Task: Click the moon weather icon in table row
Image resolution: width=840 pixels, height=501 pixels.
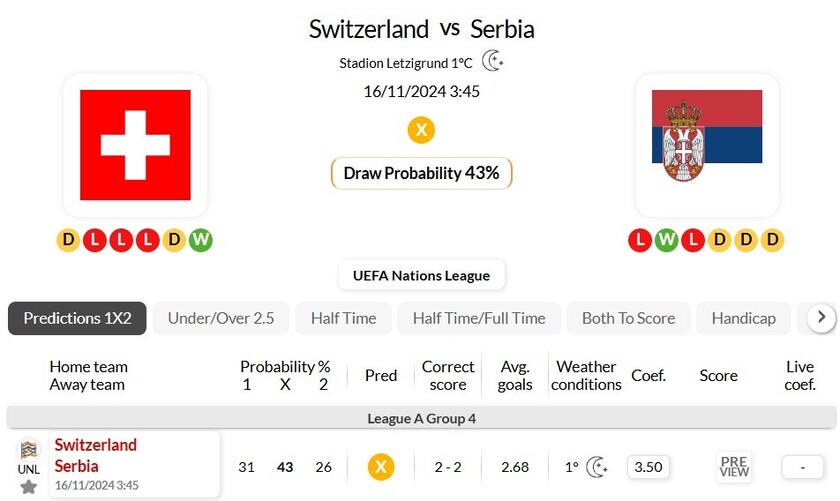Action: click(597, 467)
